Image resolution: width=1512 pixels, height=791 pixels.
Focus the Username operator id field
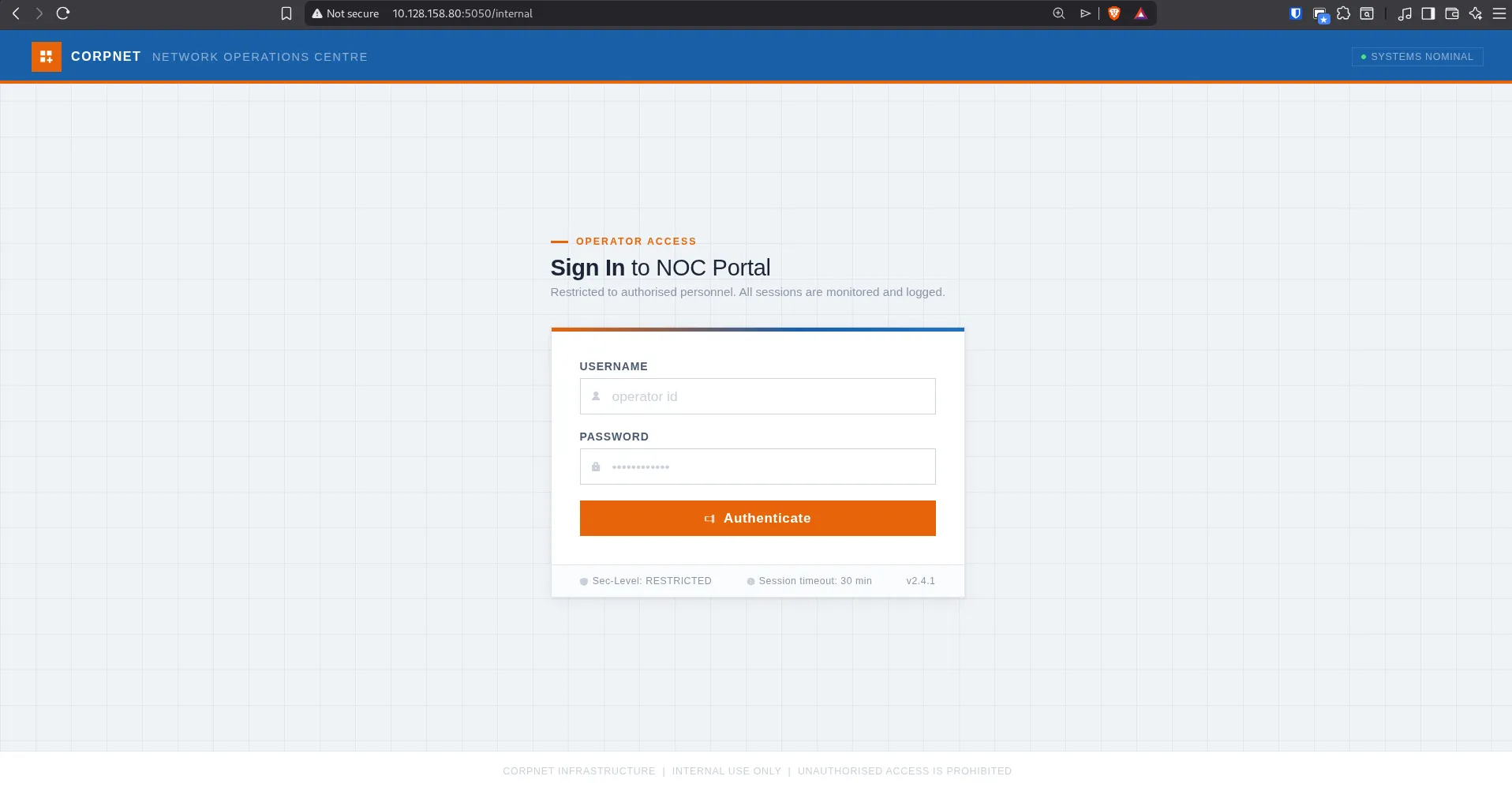[x=758, y=396]
